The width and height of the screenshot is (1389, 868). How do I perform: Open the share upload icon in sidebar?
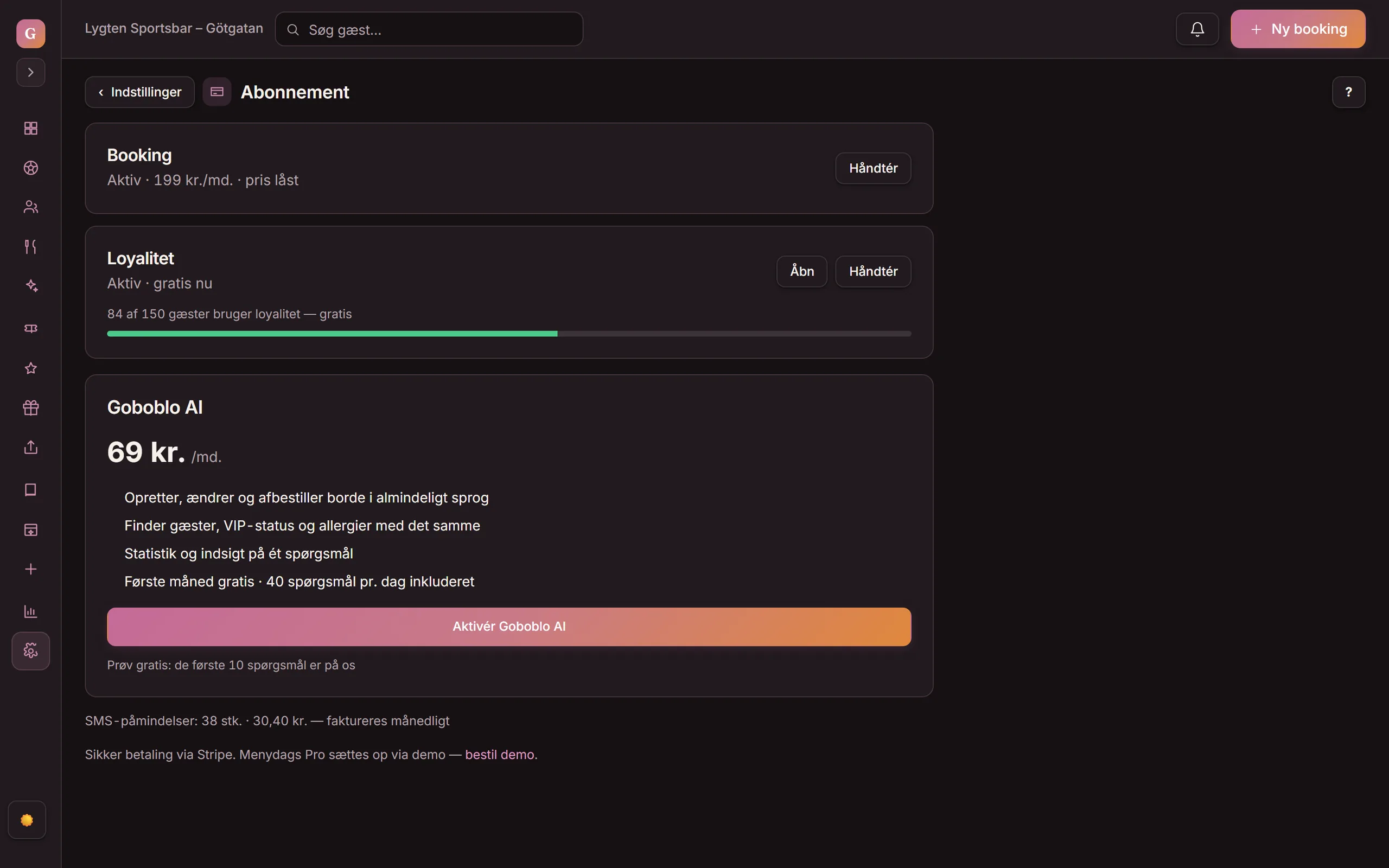click(30, 447)
